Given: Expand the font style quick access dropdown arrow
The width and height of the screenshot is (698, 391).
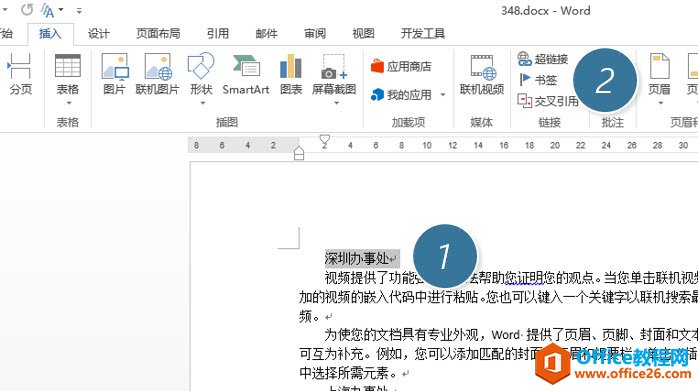Looking at the screenshot, I should click(61, 9).
